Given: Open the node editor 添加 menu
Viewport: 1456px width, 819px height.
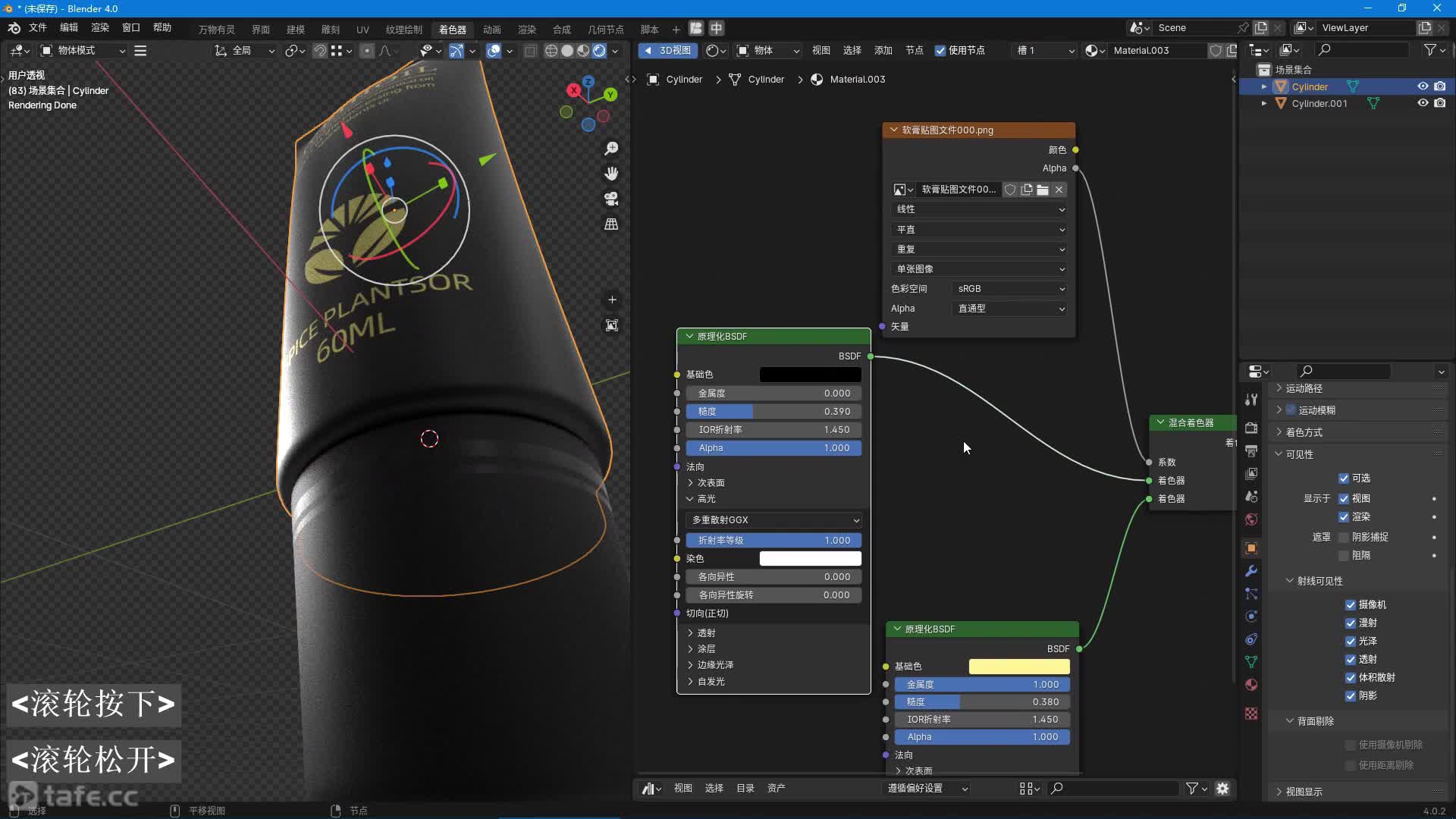Looking at the screenshot, I should 883,51.
